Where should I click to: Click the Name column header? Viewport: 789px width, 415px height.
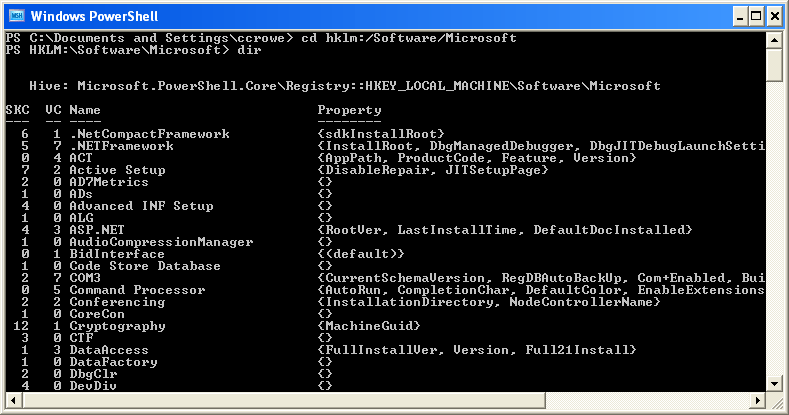(85, 110)
